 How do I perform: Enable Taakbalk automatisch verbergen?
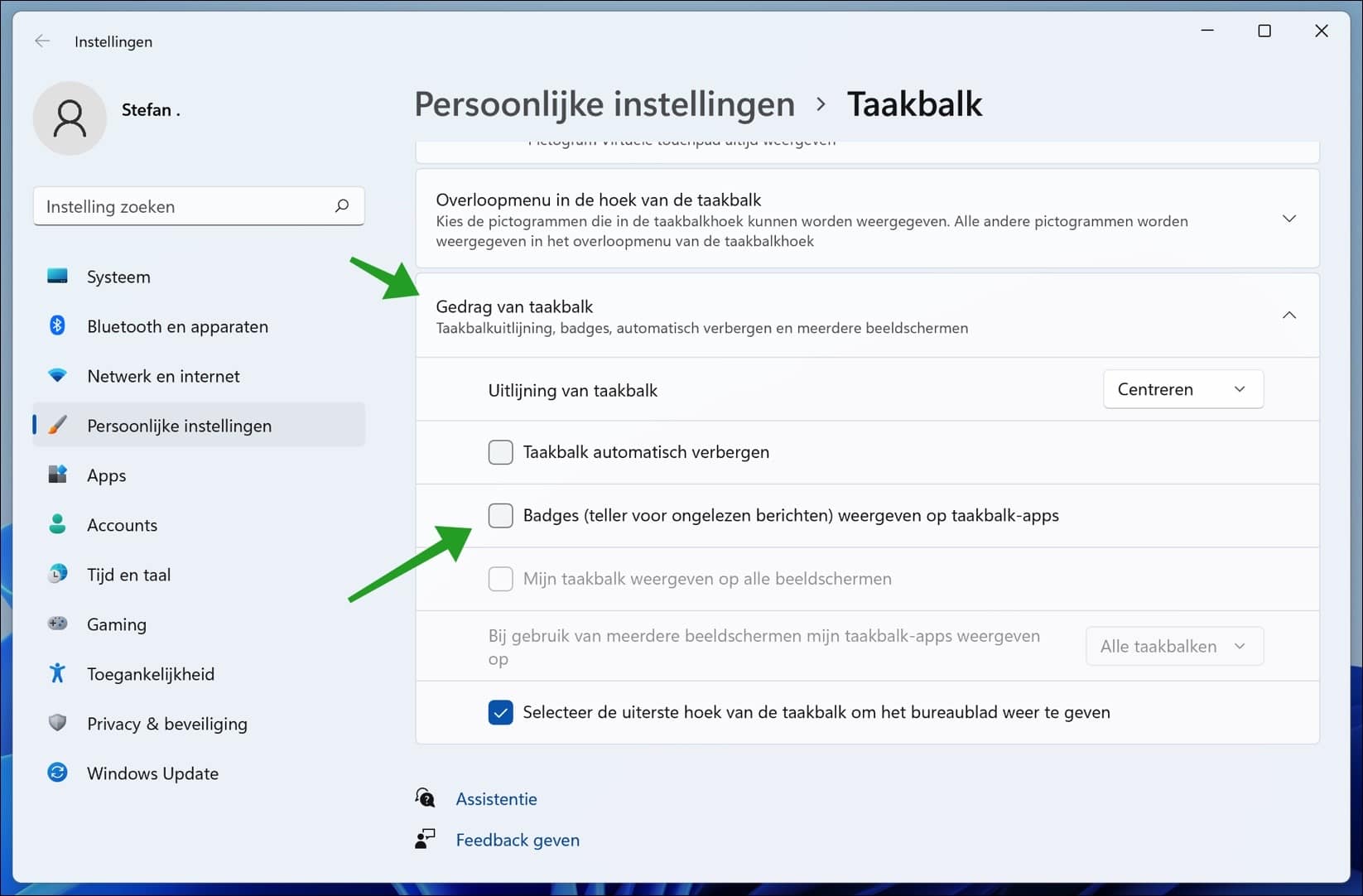[x=500, y=452]
